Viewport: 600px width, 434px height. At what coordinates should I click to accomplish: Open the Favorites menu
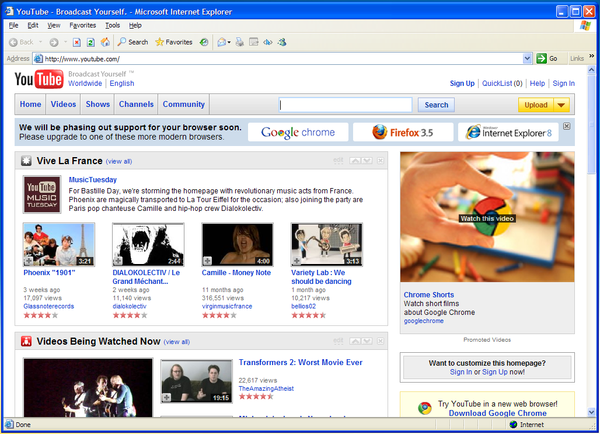point(83,25)
